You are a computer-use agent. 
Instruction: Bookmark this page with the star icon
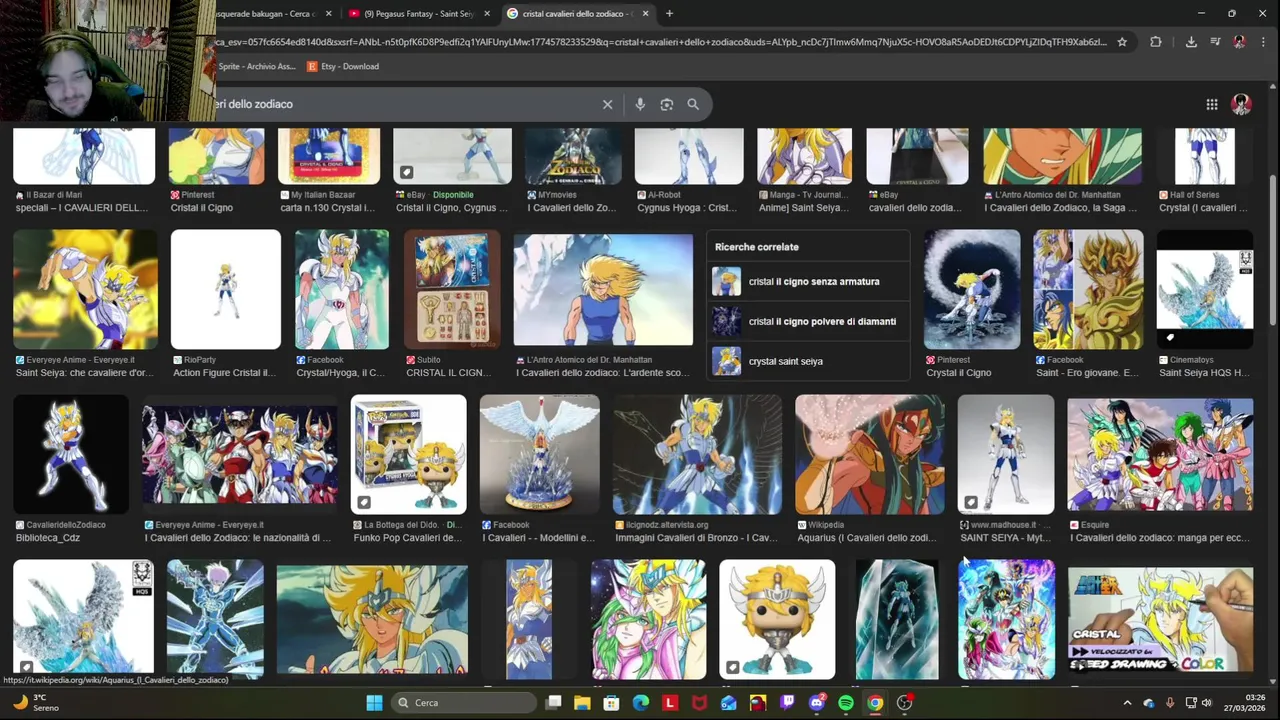coord(1122,42)
